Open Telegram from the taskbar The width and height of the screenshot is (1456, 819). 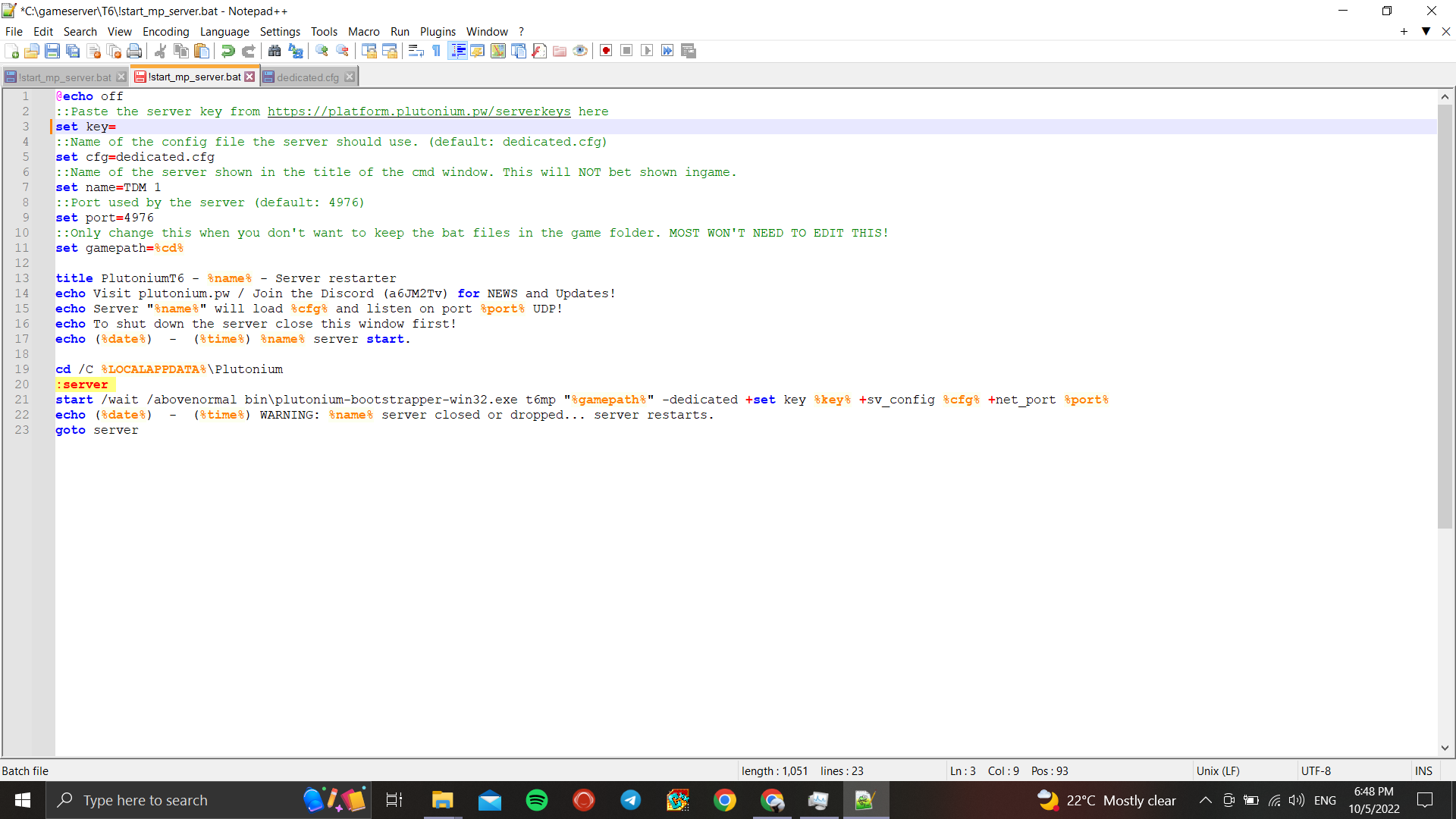click(630, 800)
